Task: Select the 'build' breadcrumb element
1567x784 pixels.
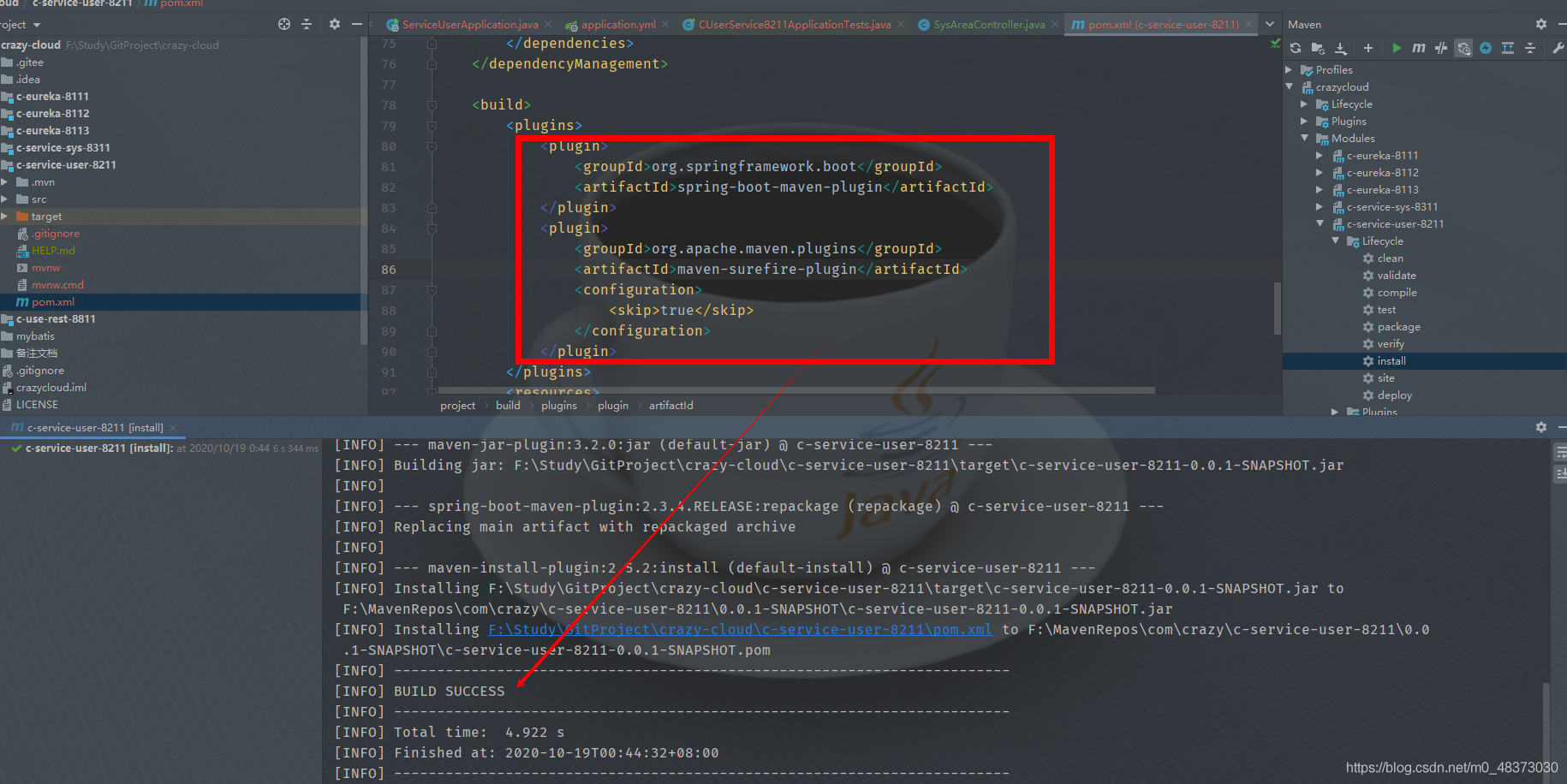Action: (x=508, y=406)
